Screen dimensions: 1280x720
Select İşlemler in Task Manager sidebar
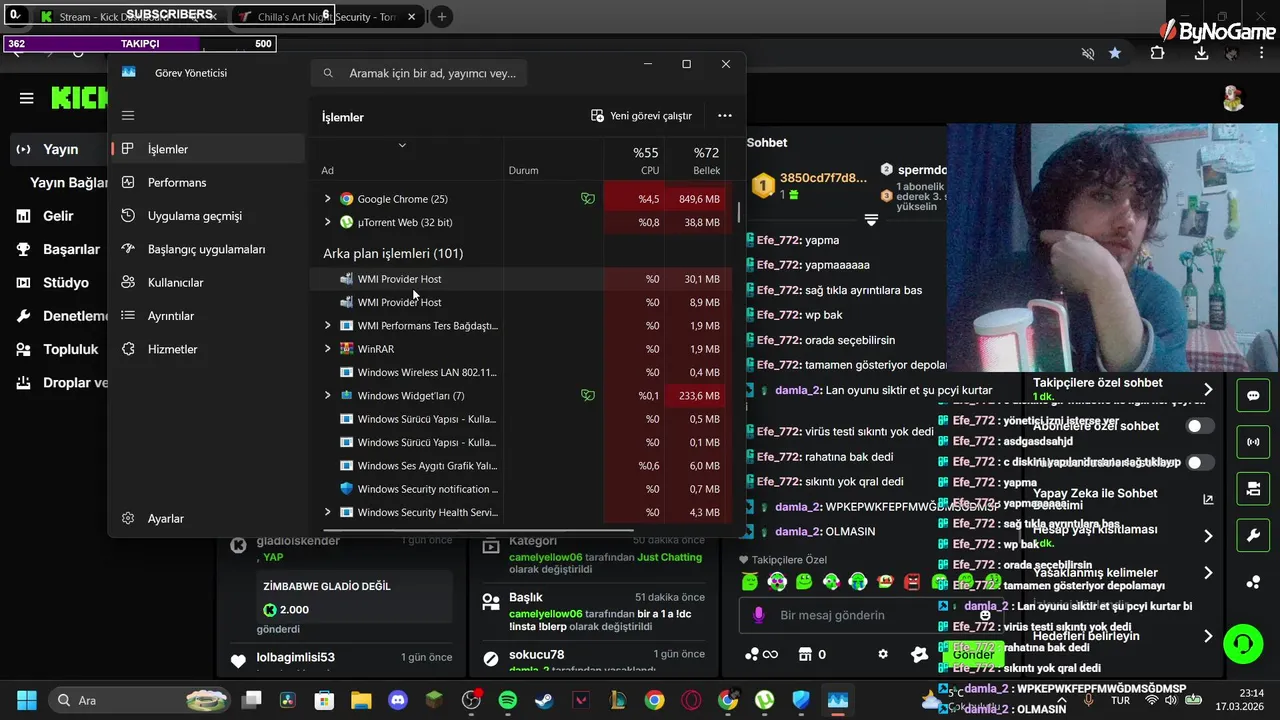tap(207, 149)
